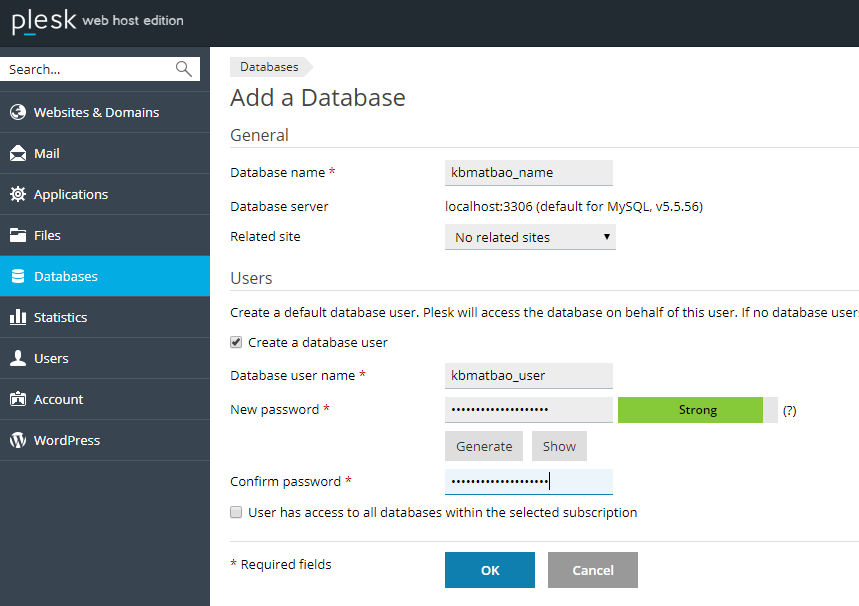Click OK to create the database

[490, 570]
